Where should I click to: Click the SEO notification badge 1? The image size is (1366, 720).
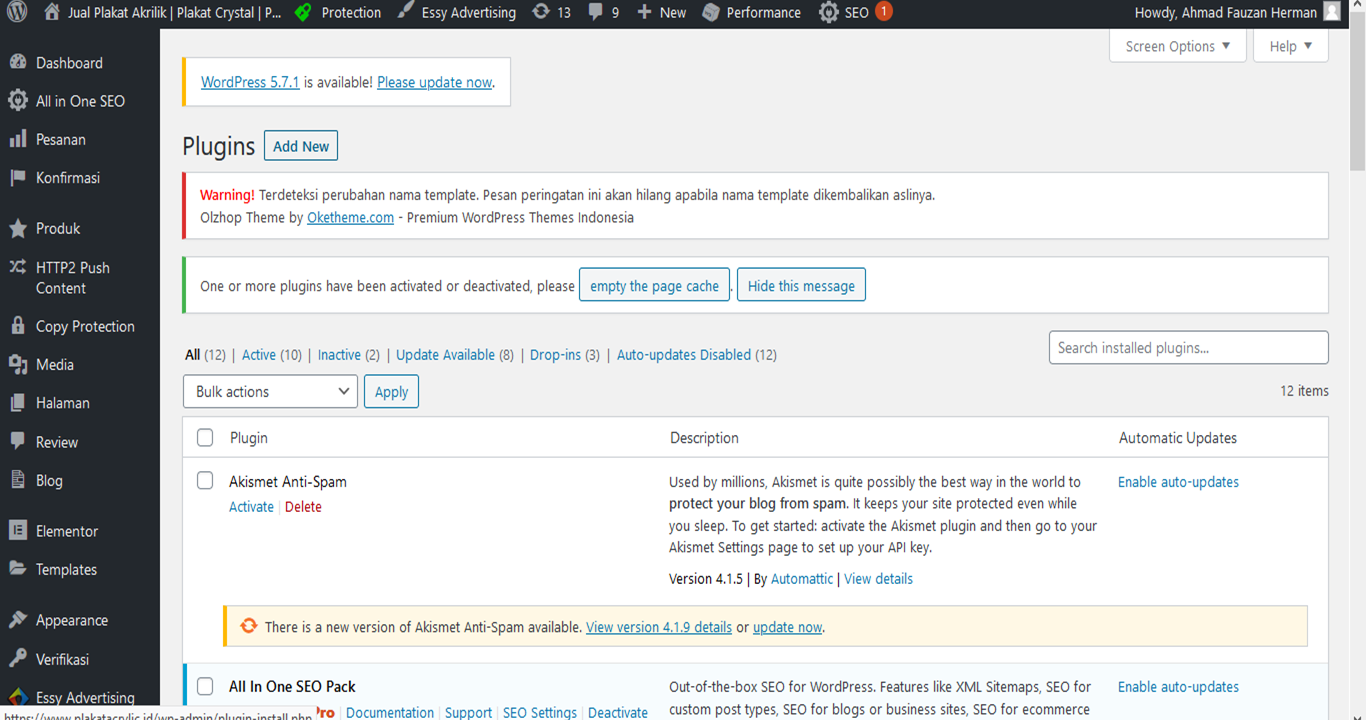883,11
